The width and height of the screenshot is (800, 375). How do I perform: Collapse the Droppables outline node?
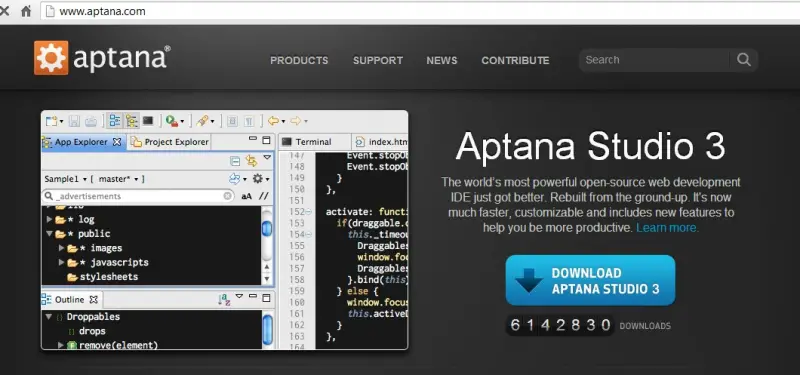click(x=49, y=317)
